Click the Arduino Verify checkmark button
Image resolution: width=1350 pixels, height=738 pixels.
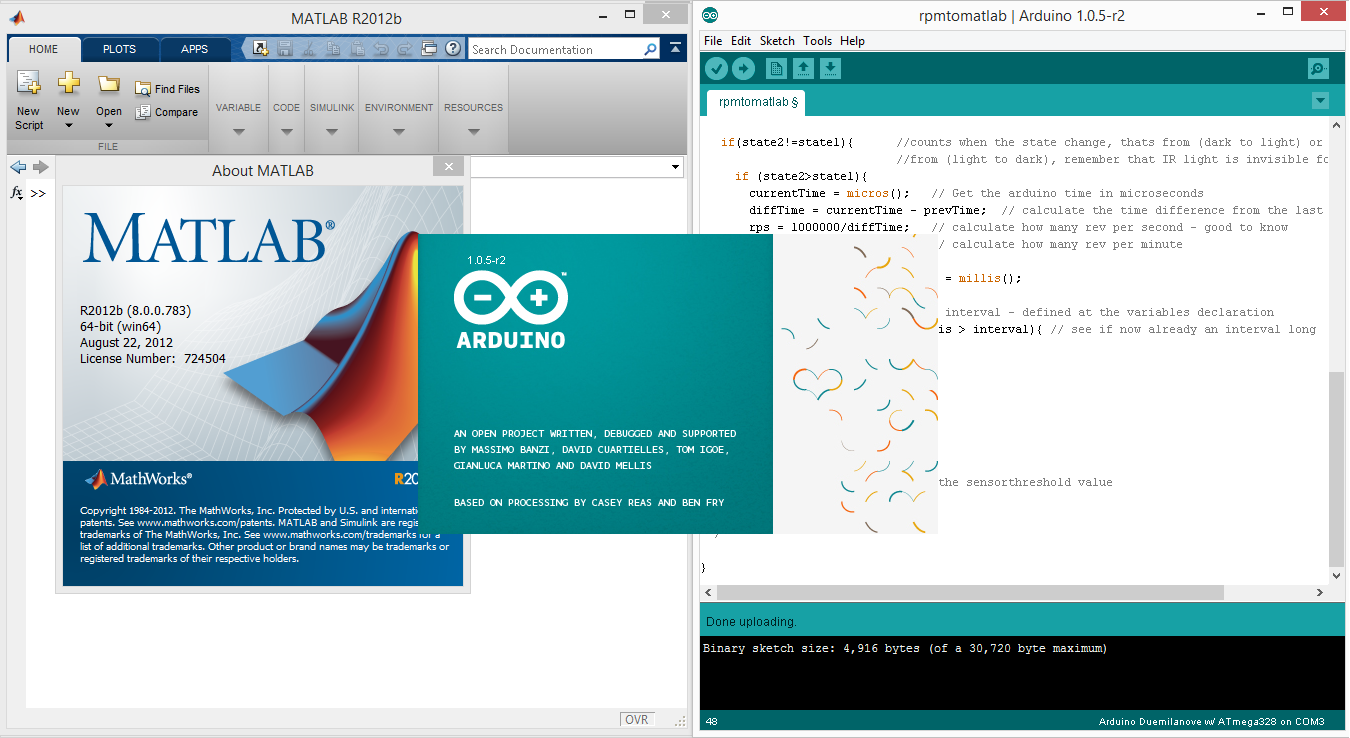tap(716, 68)
